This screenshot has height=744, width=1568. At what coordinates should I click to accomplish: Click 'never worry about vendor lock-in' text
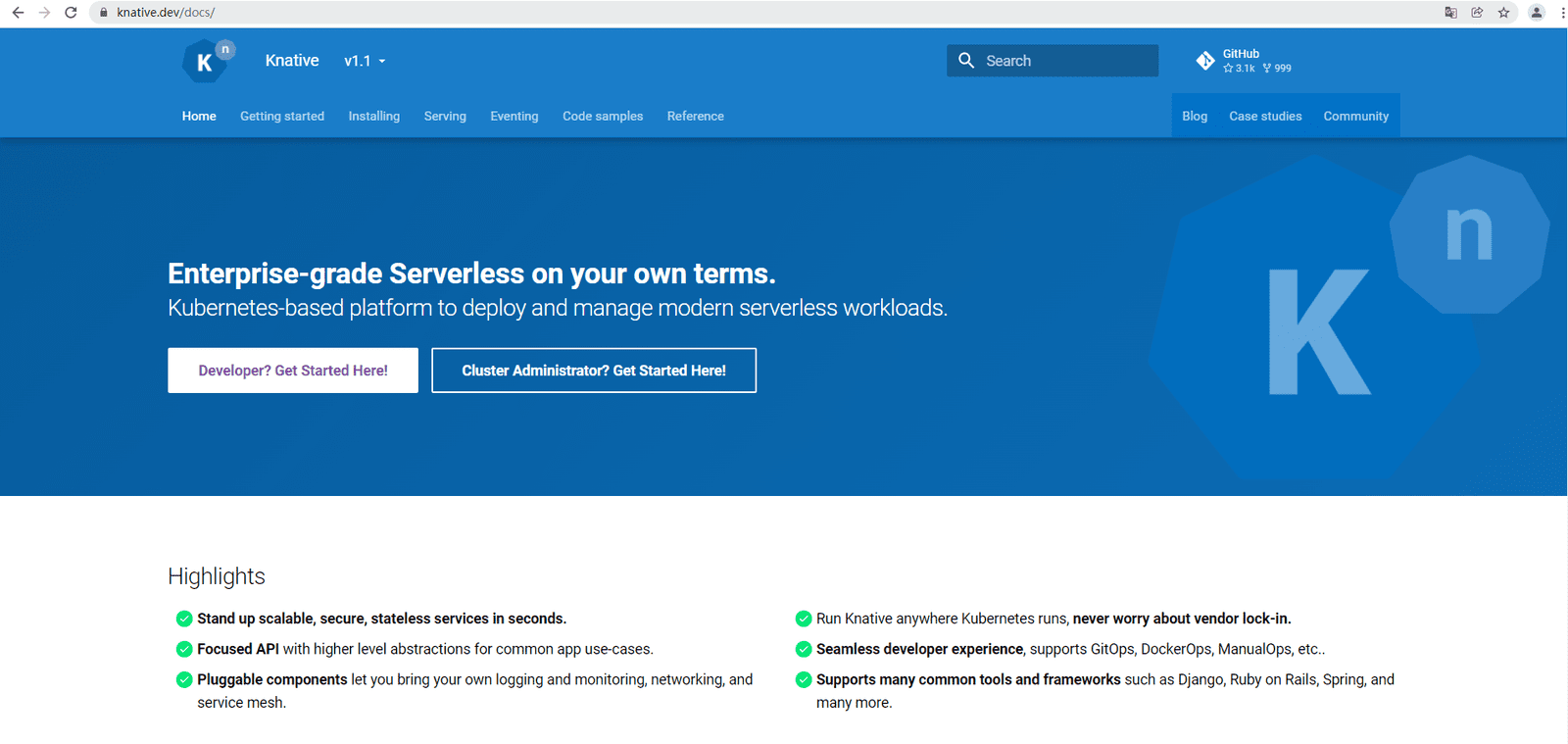[x=1182, y=619]
